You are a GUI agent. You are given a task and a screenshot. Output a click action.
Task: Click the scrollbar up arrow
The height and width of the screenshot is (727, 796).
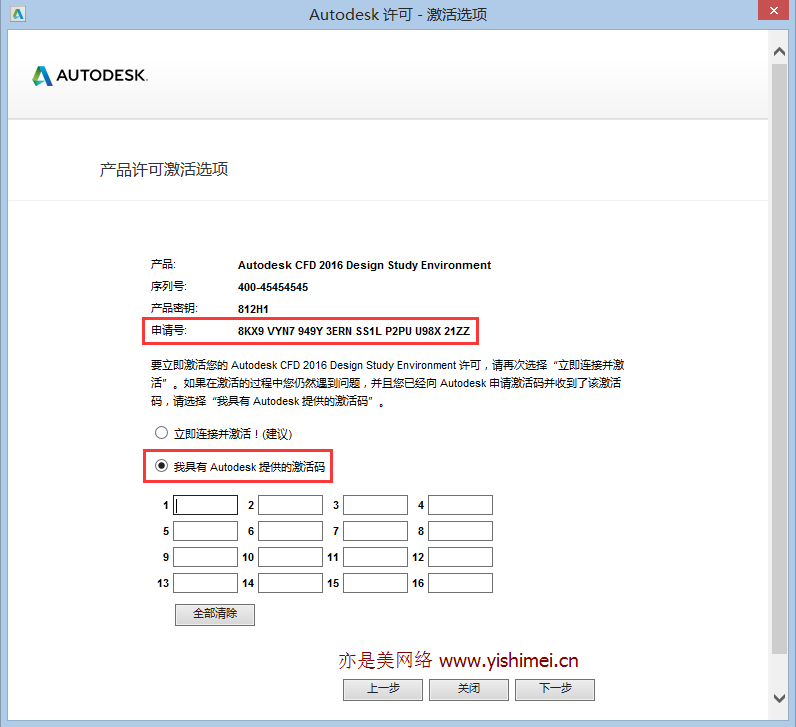click(779, 51)
